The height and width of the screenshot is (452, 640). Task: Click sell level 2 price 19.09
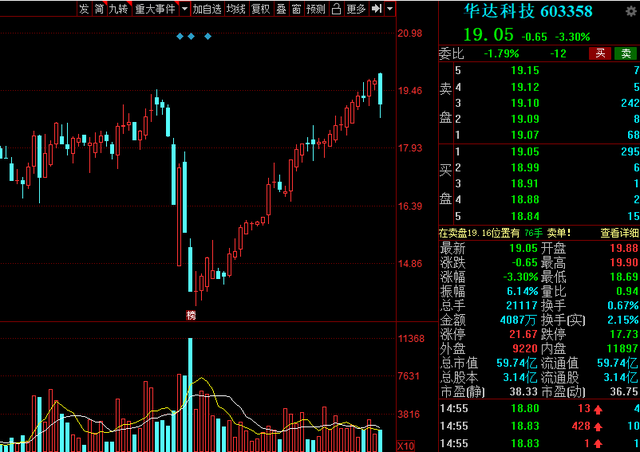(525, 119)
